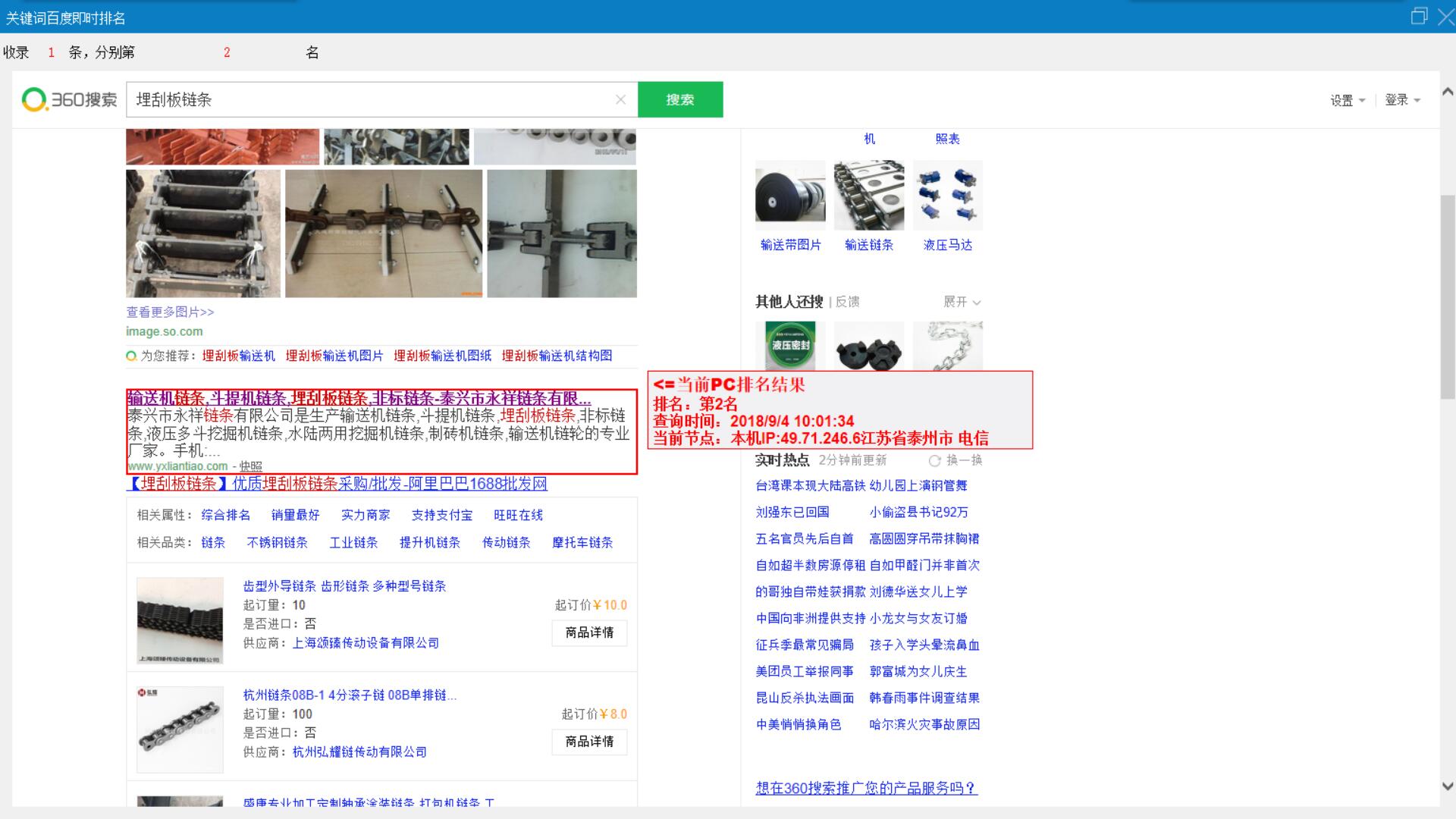Open the 设置 dropdown menu
Screen dimensions: 1456x819
(x=1347, y=100)
